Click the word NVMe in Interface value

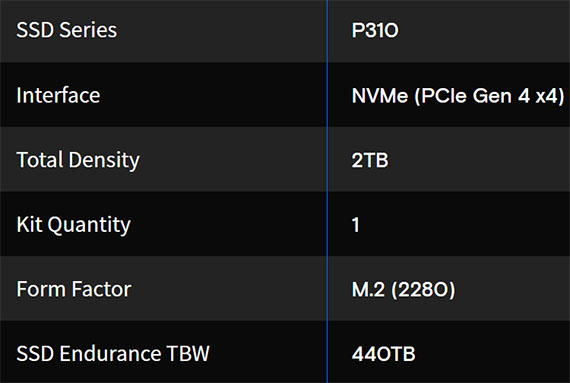(x=380, y=96)
